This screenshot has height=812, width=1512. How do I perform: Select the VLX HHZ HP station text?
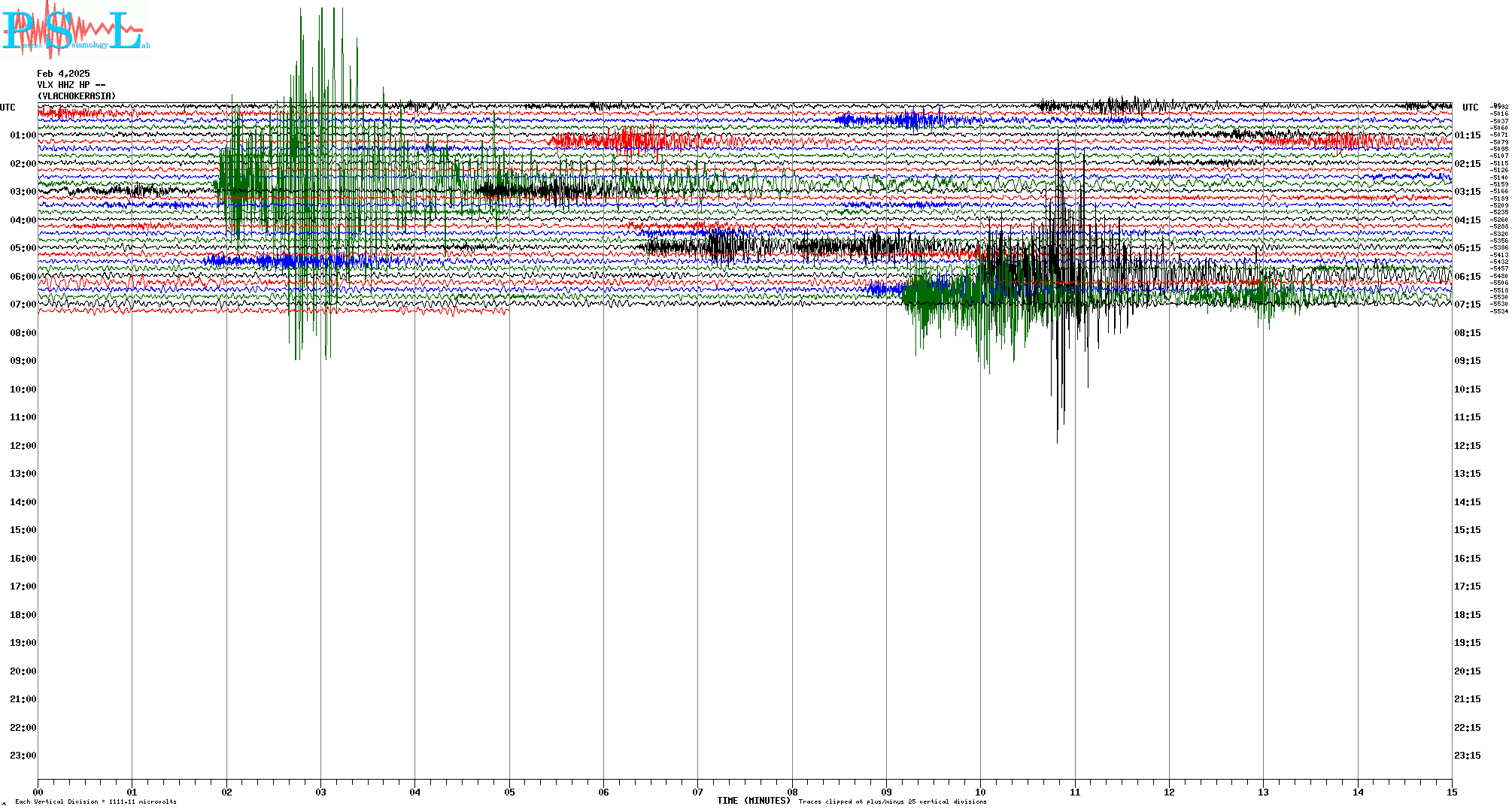click(x=71, y=85)
